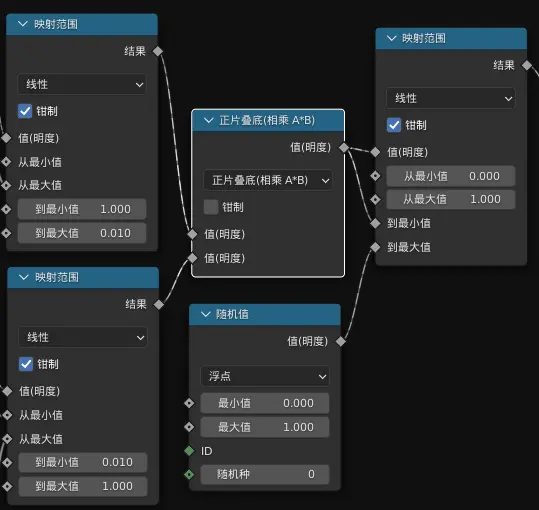Click the 结果 output socket of bottom-left 映射范围 node

pos(159,304)
